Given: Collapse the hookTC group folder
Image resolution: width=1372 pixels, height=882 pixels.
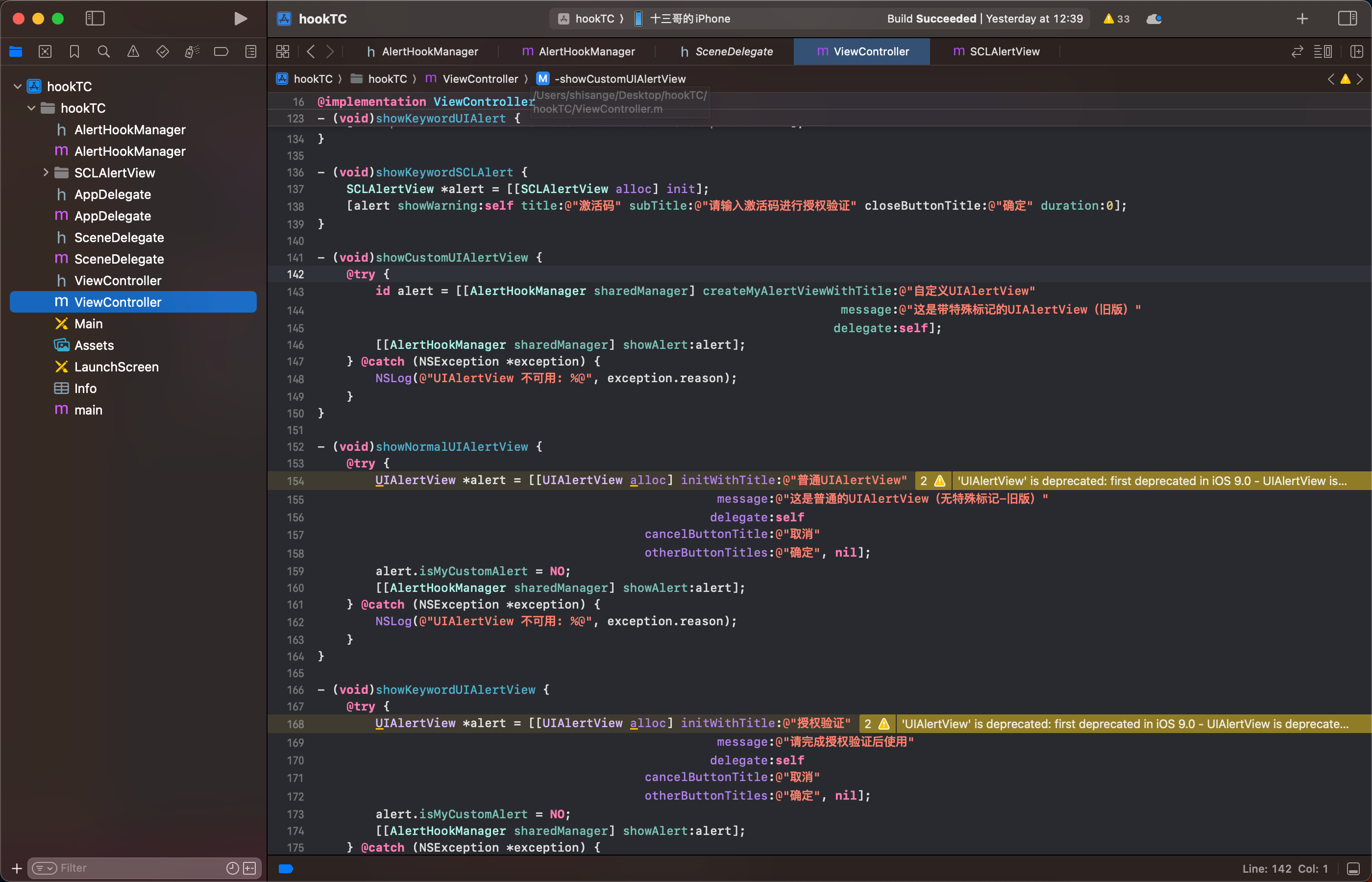Looking at the screenshot, I should pos(31,108).
